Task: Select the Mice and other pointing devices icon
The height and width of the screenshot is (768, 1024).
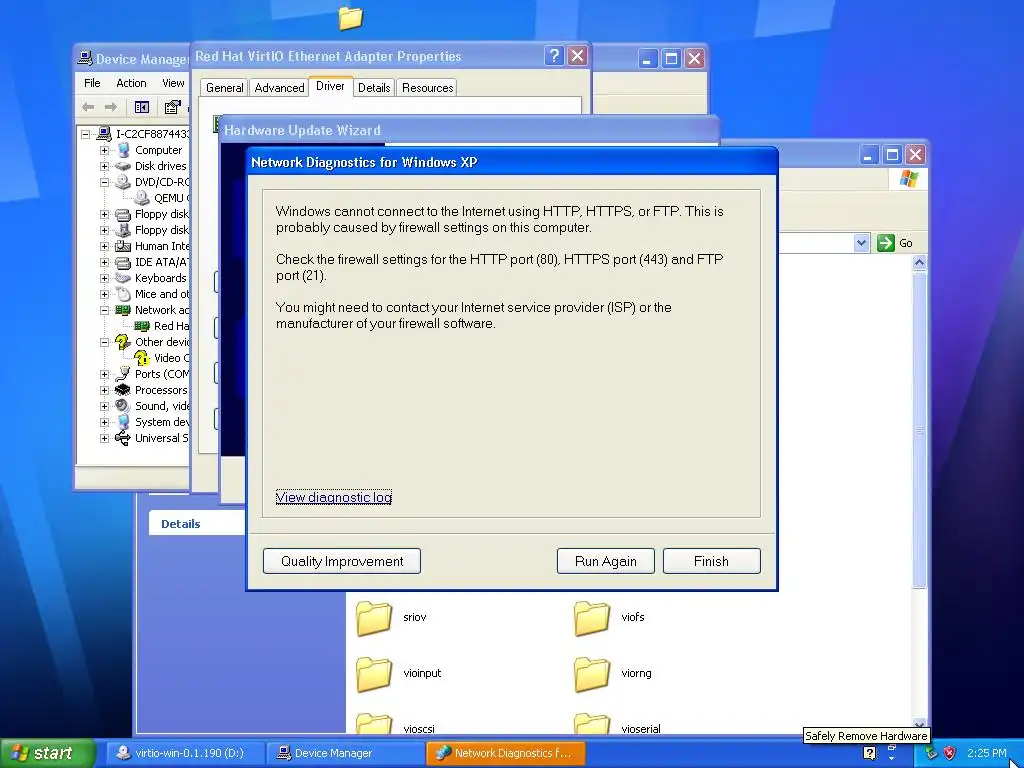Action: [123, 294]
